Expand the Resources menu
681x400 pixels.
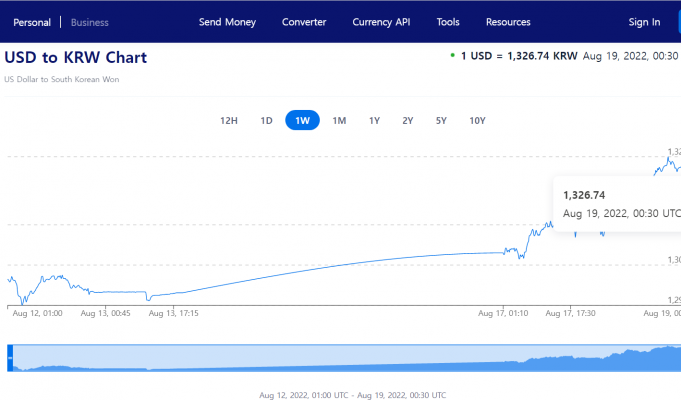pos(508,22)
